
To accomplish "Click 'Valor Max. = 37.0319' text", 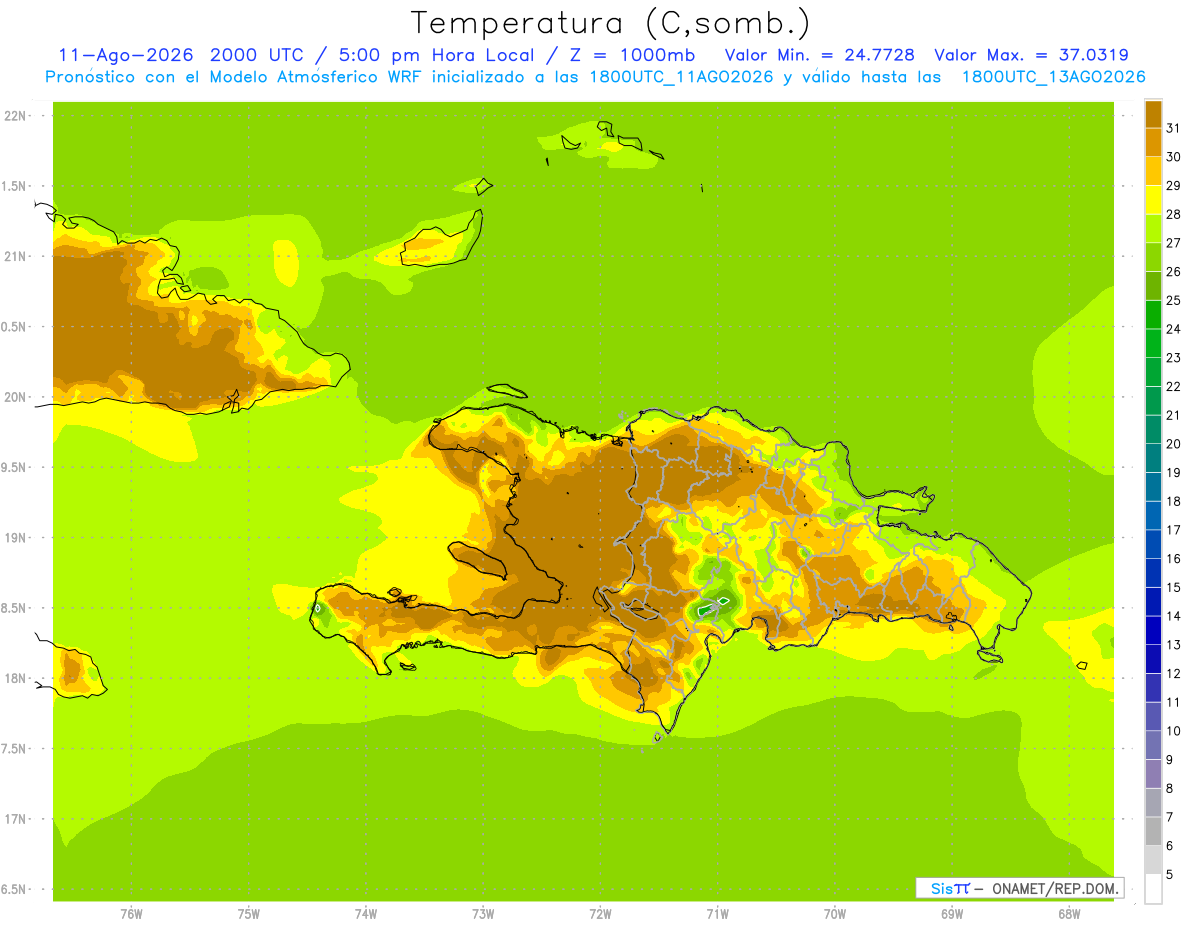I will [1031, 55].
